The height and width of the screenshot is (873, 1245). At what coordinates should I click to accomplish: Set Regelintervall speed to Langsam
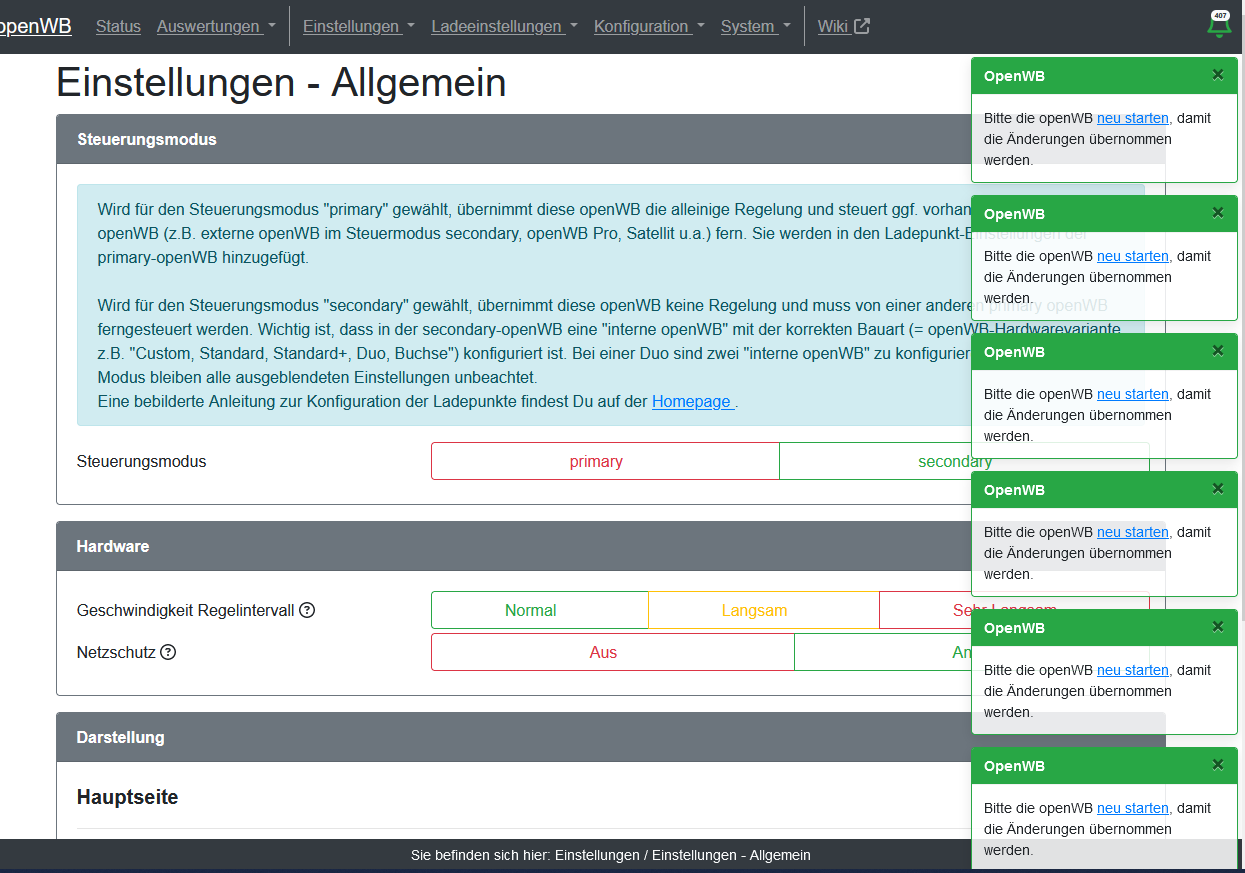[764, 610]
